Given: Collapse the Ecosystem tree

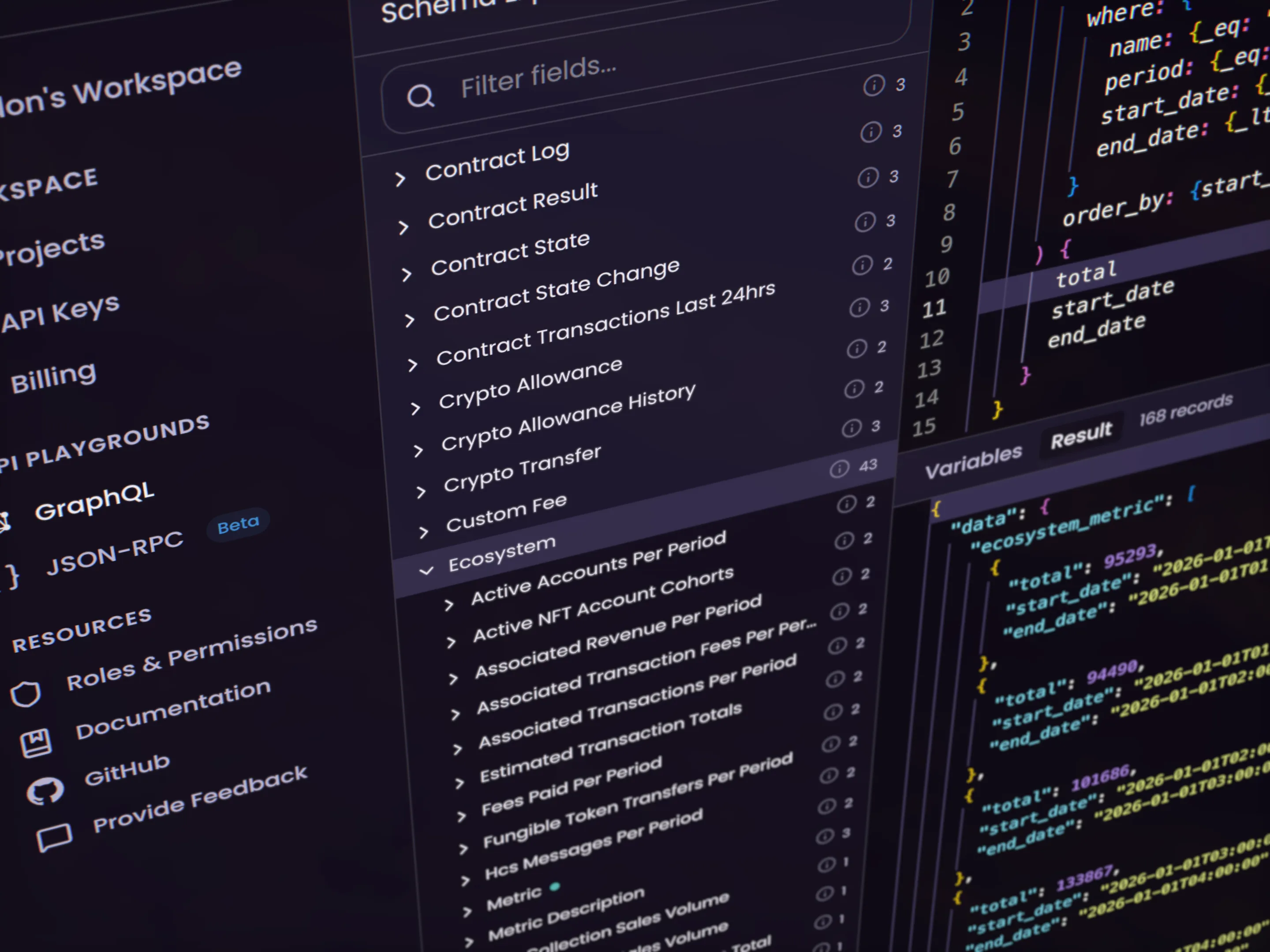Looking at the screenshot, I should (x=426, y=571).
